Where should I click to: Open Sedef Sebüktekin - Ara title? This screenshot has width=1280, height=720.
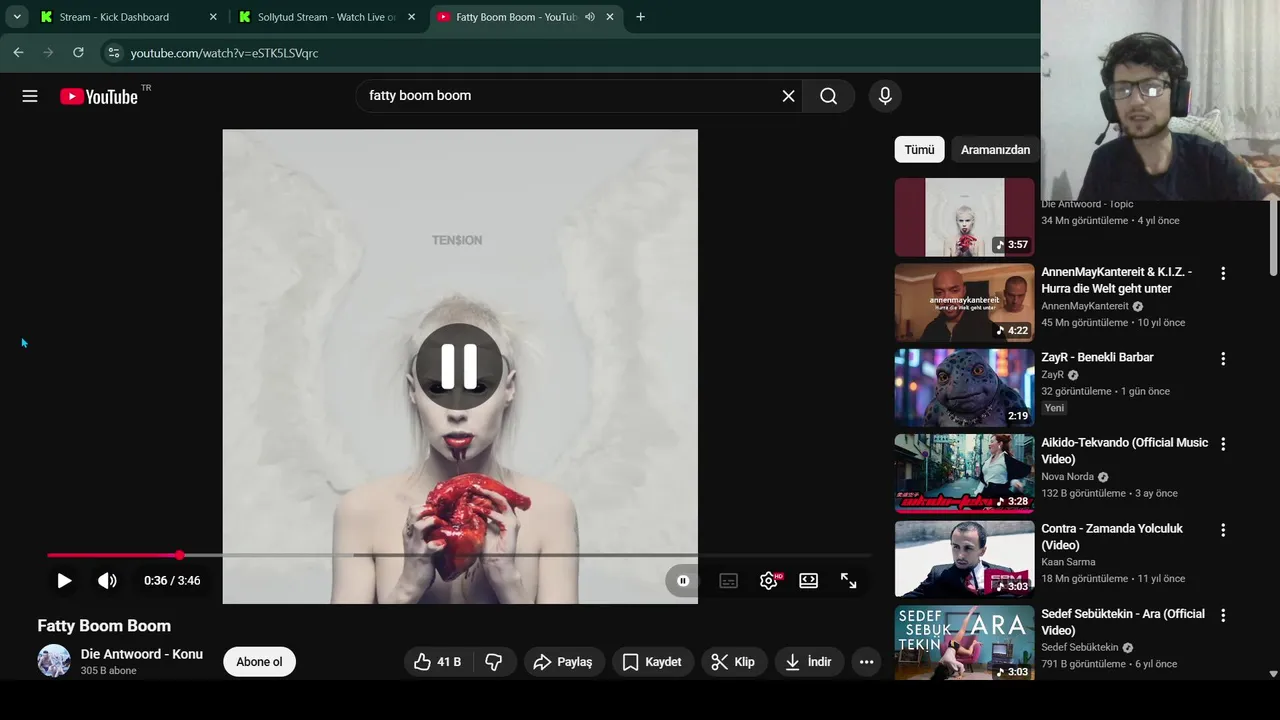tap(1122, 622)
